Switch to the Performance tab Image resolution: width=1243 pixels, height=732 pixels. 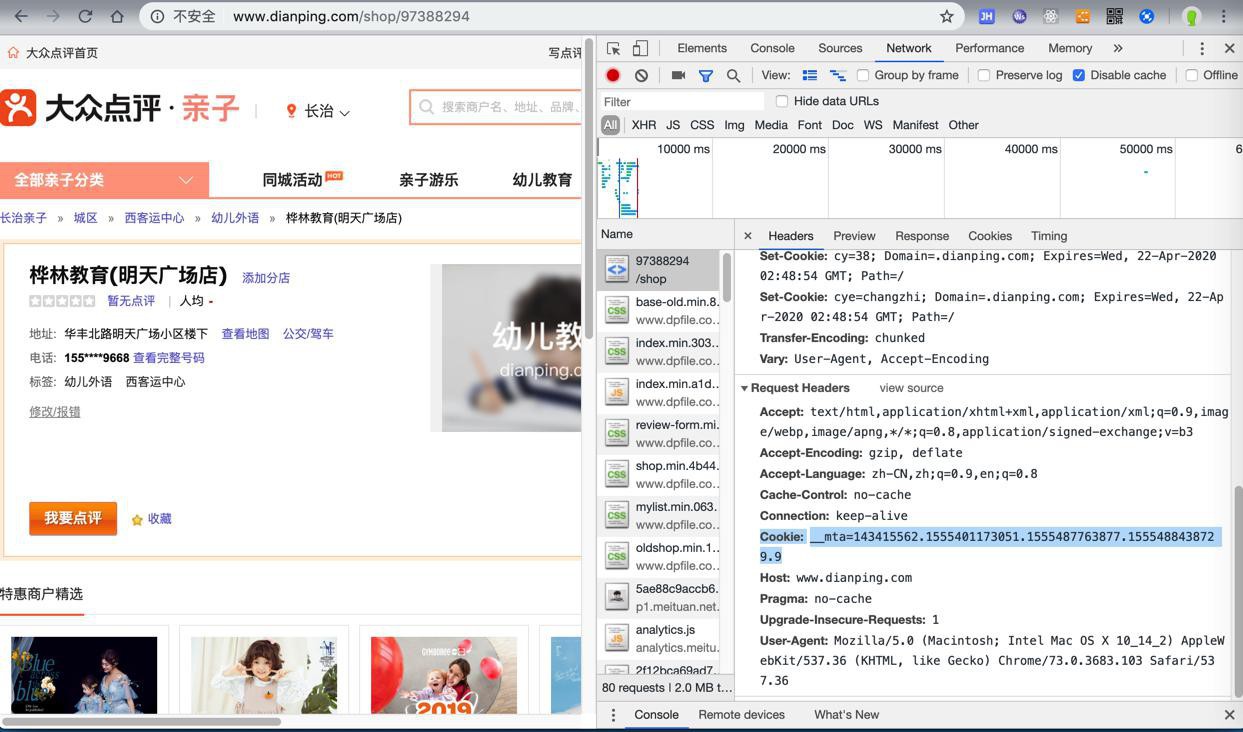tap(989, 48)
